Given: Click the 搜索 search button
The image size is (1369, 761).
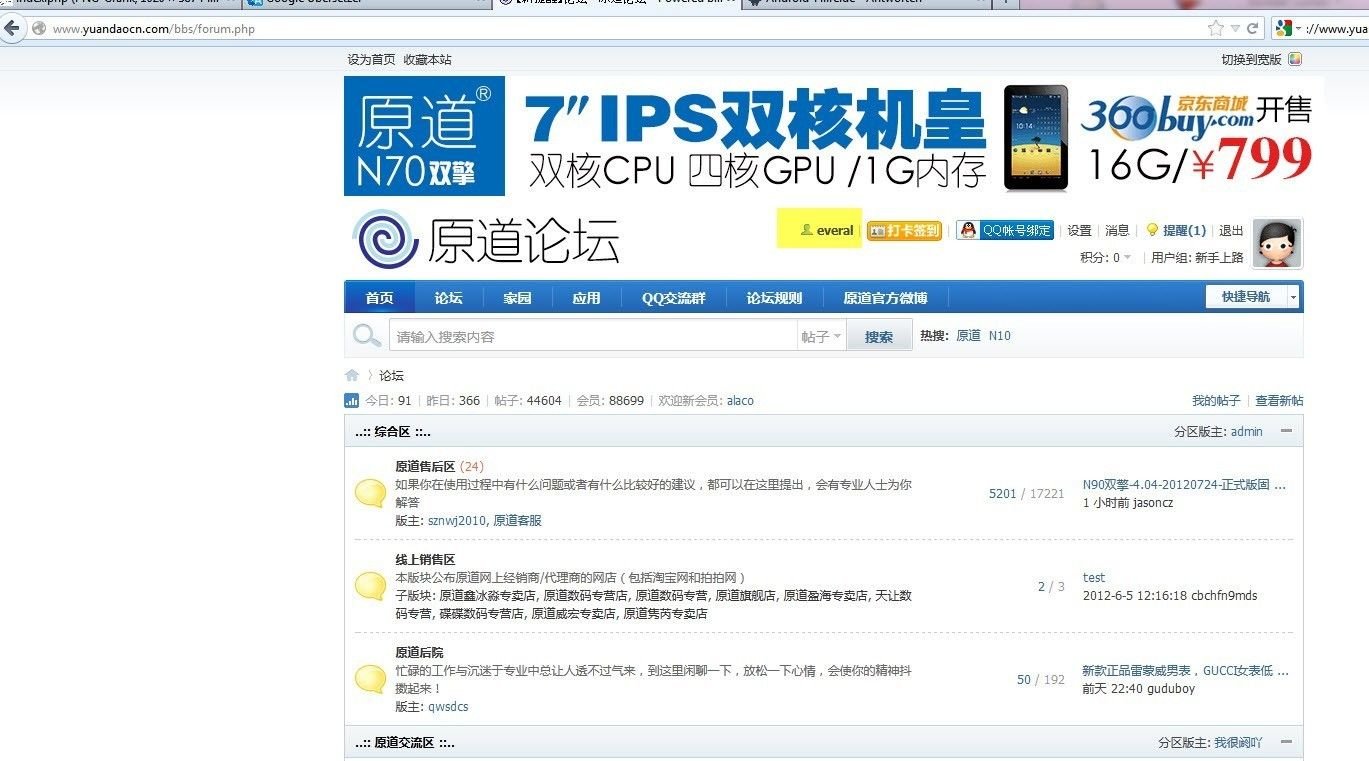Looking at the screenshot, I should (879, 337).
